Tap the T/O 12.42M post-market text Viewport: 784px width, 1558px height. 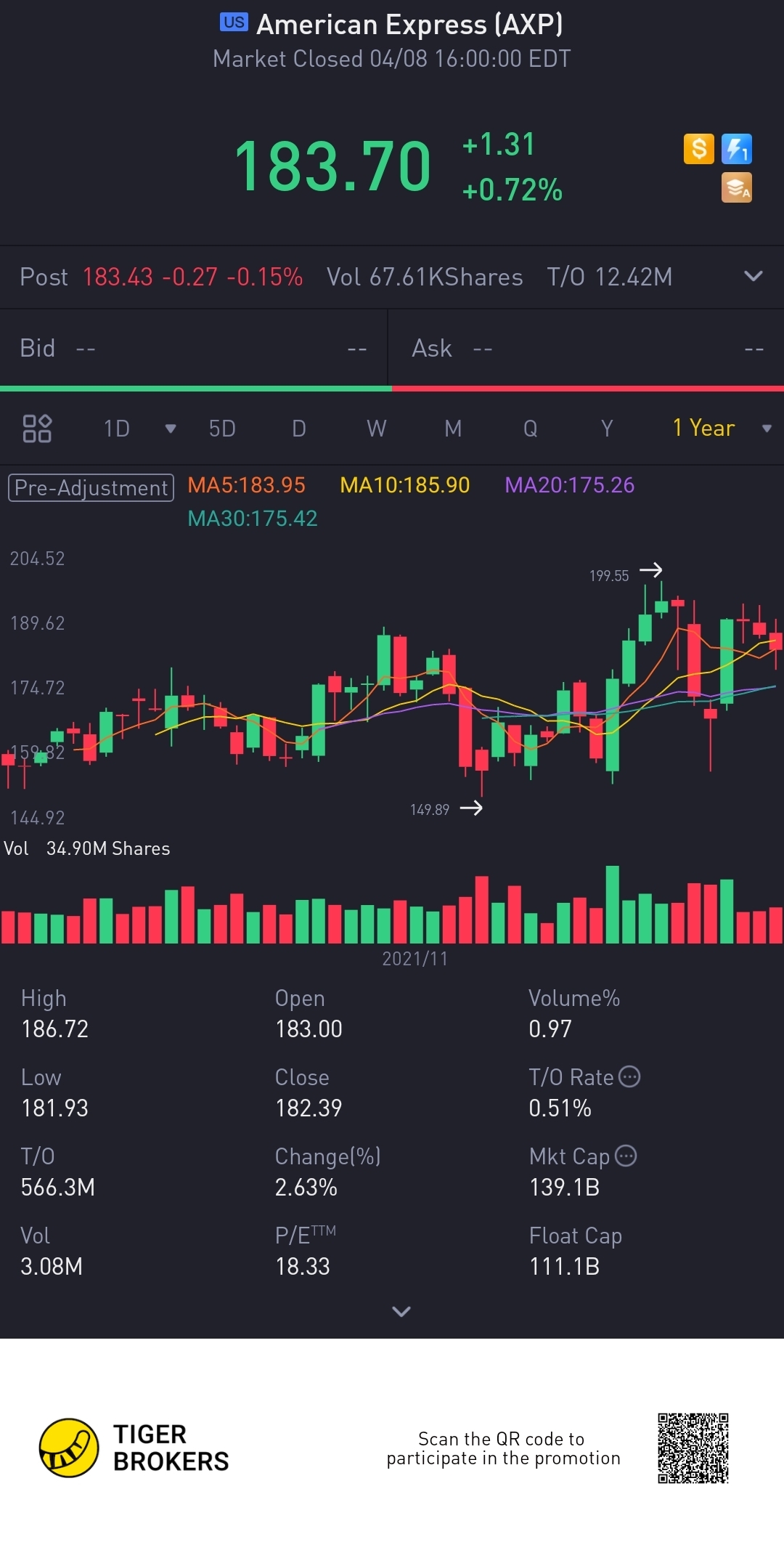coord(610,277)
